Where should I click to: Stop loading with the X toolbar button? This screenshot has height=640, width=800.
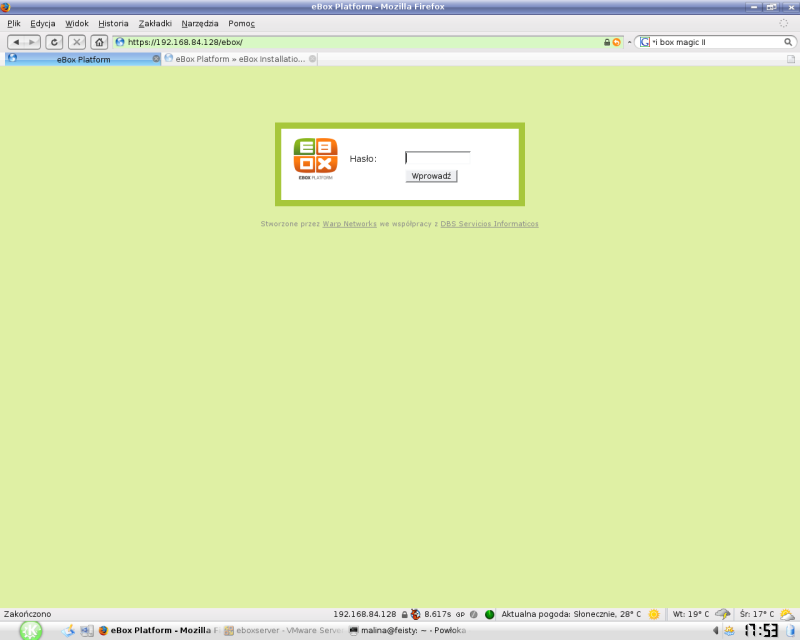tap(77, 42)
